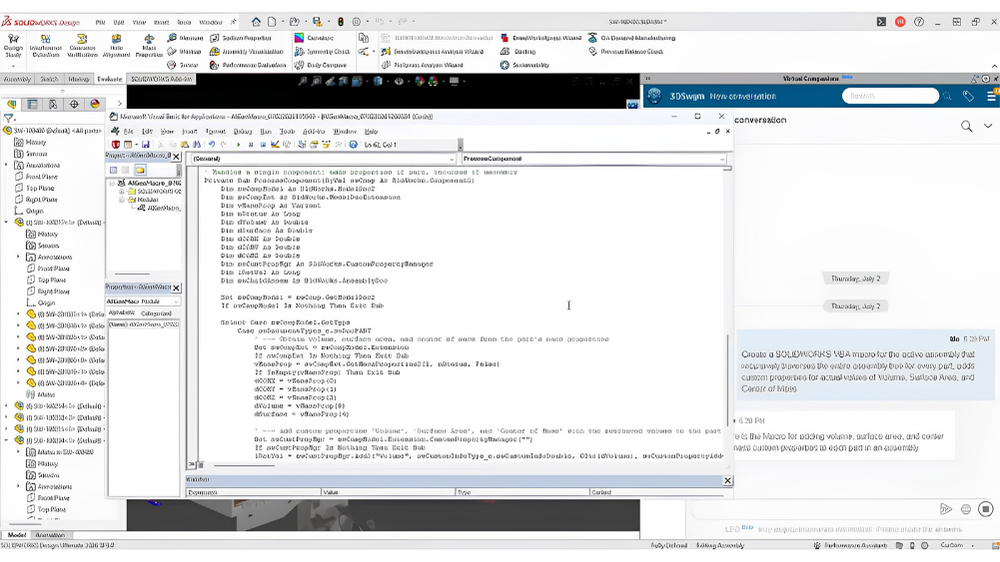Viewport: 1000px width, 562px height.
Task: Click Undo in VBA toolbar
Action: pyautogui.click(x=211, y=145)
